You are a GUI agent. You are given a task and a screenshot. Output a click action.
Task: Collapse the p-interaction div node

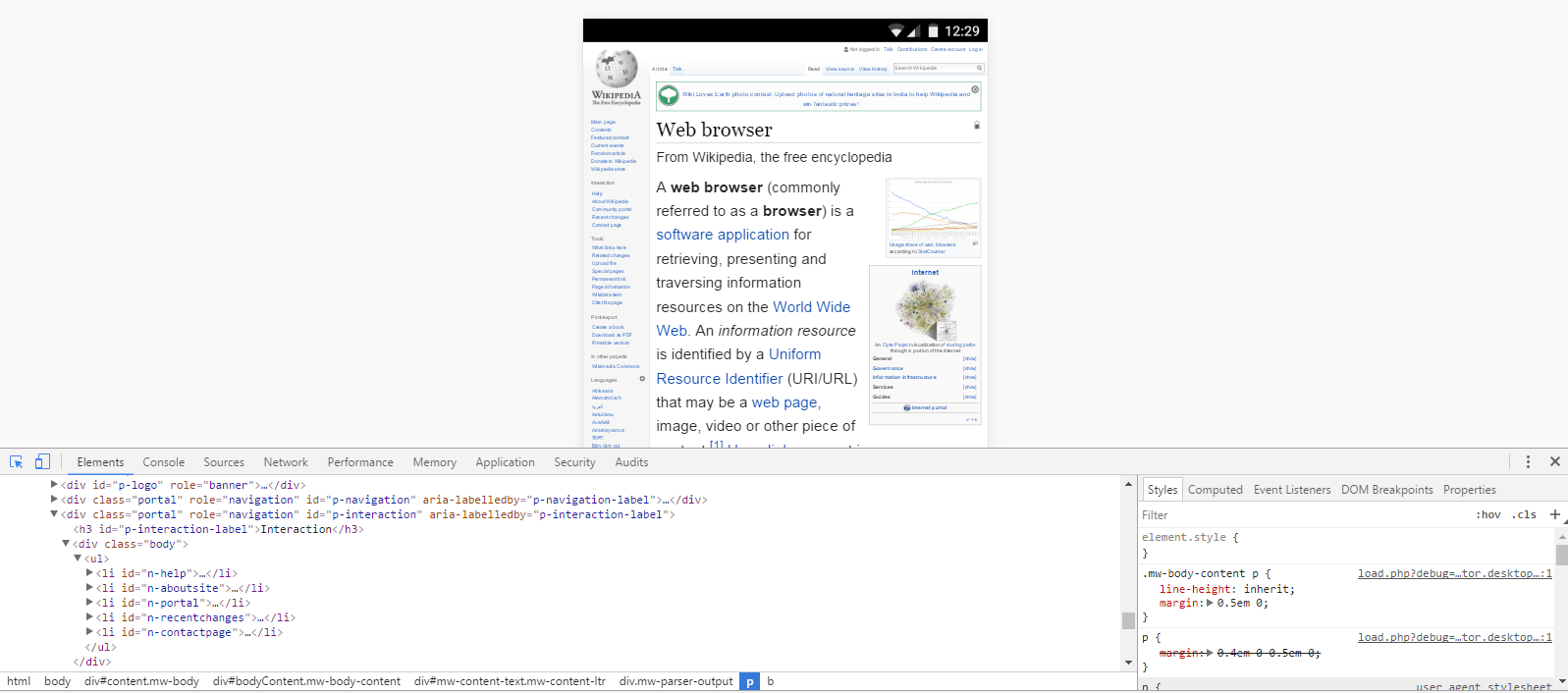pyautogui.click(x=55, y=514)
